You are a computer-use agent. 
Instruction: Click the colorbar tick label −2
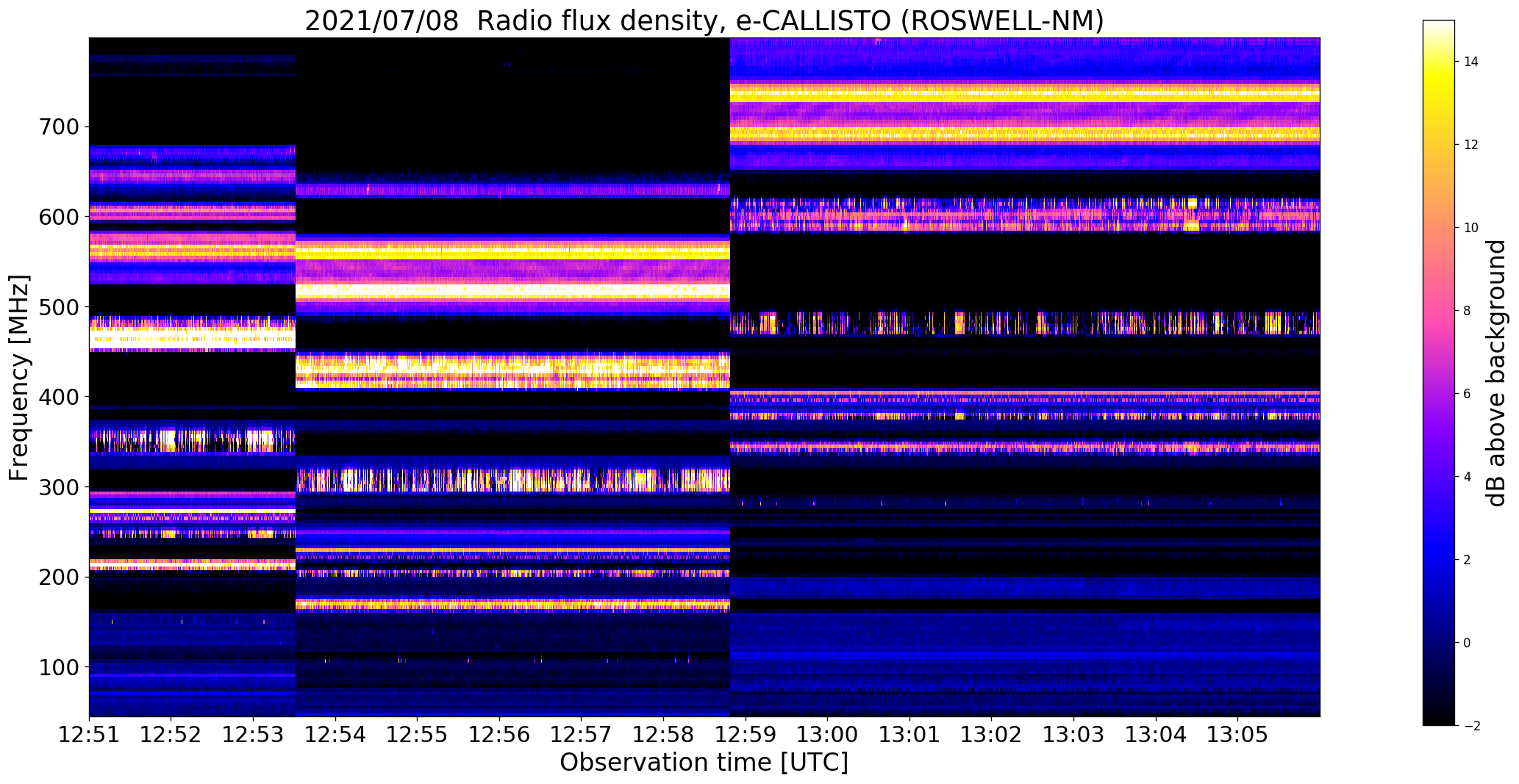1471,726
